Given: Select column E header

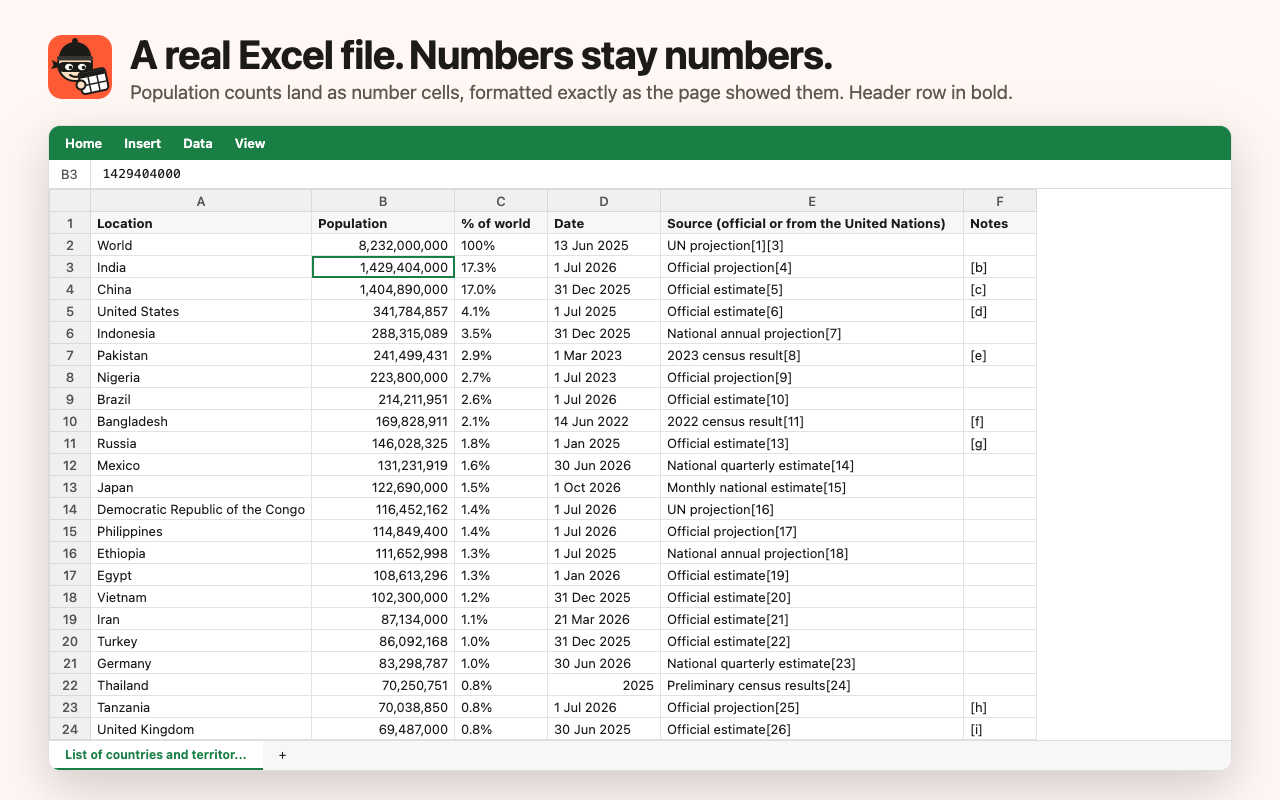Looking at the screenshot, I should (812, 201).
